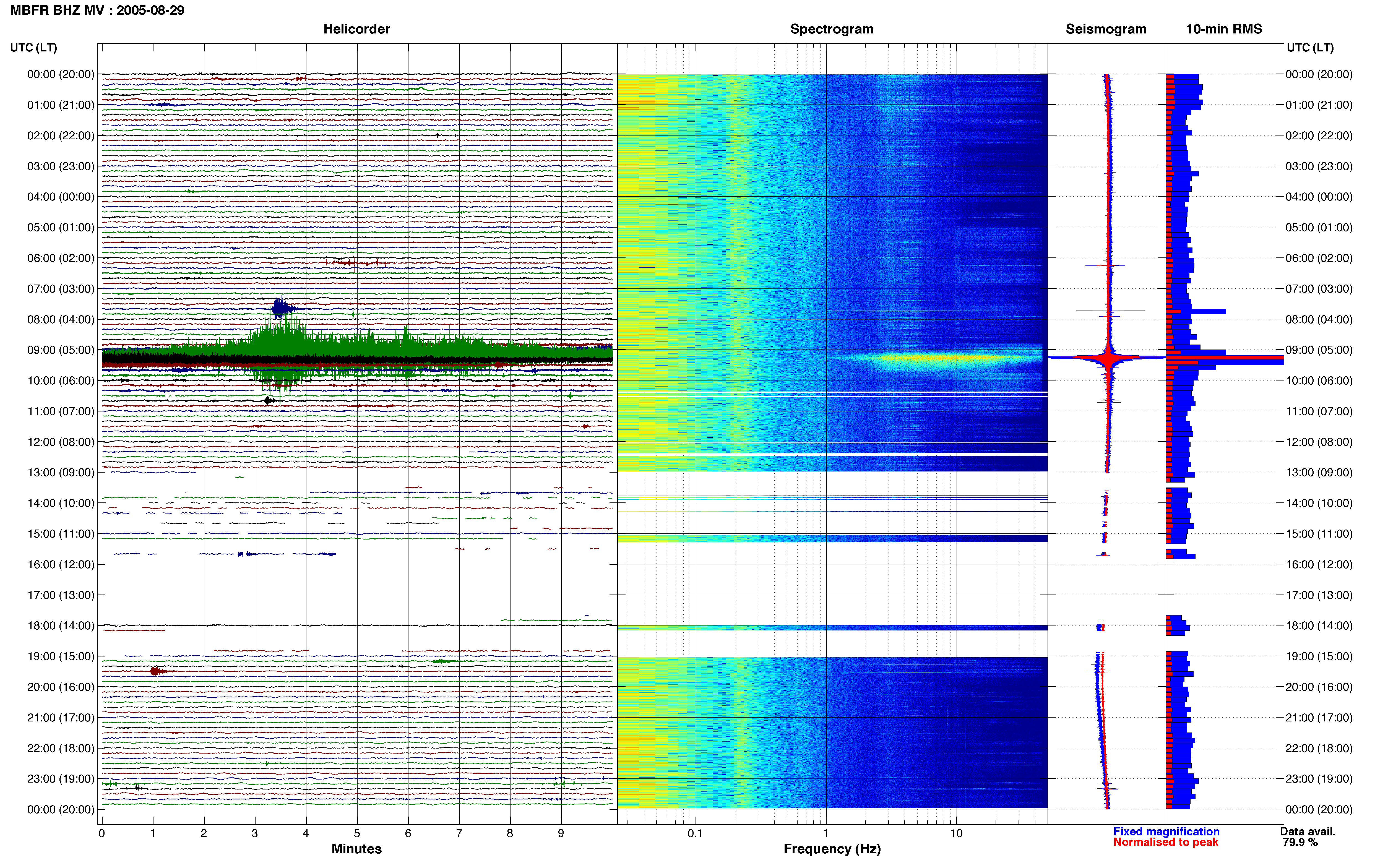Click the small blue event burst before 08:00
Viewport: 1388px width, 868px height.
[x=281, y=308]
